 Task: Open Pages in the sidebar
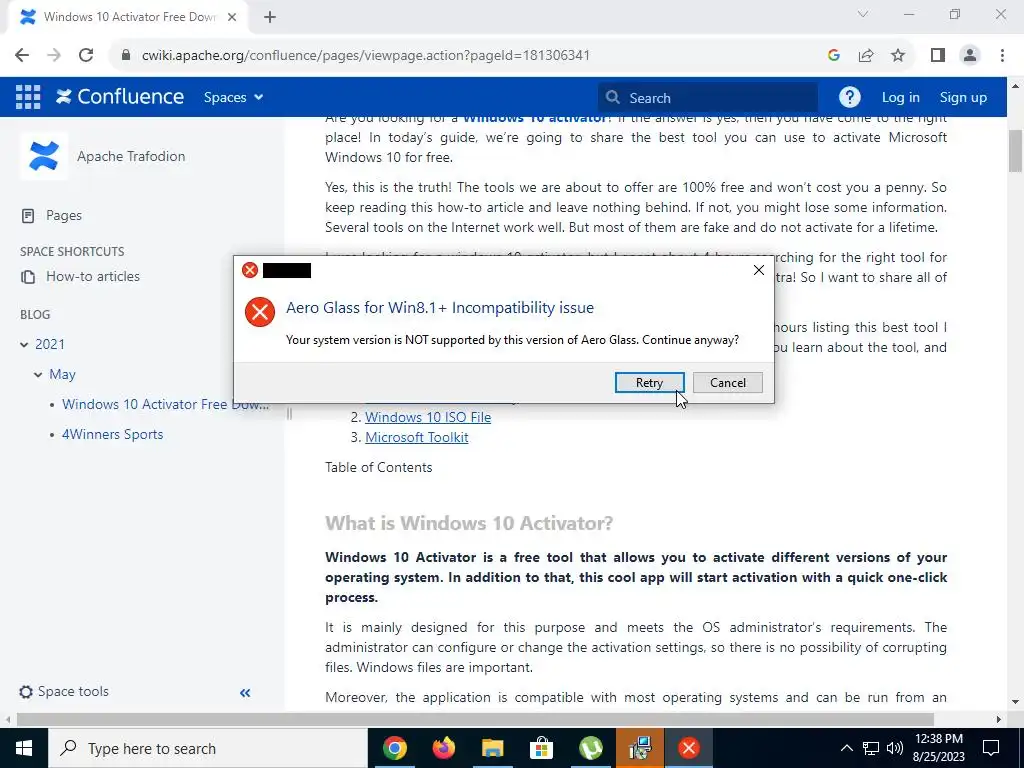pos(63,216)
